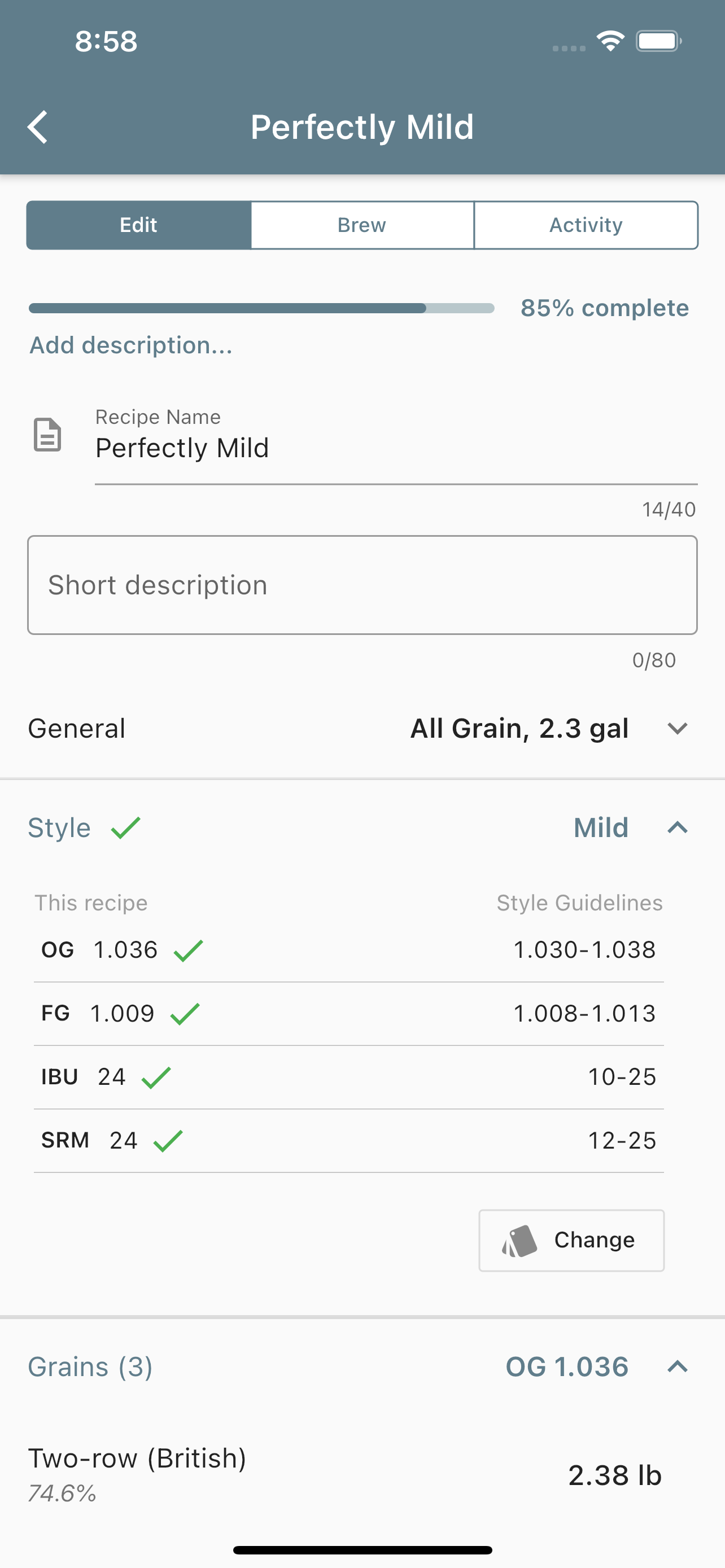The image size is (725, 1568).
Task: Switch to the Brew tab
Action: 362,225
